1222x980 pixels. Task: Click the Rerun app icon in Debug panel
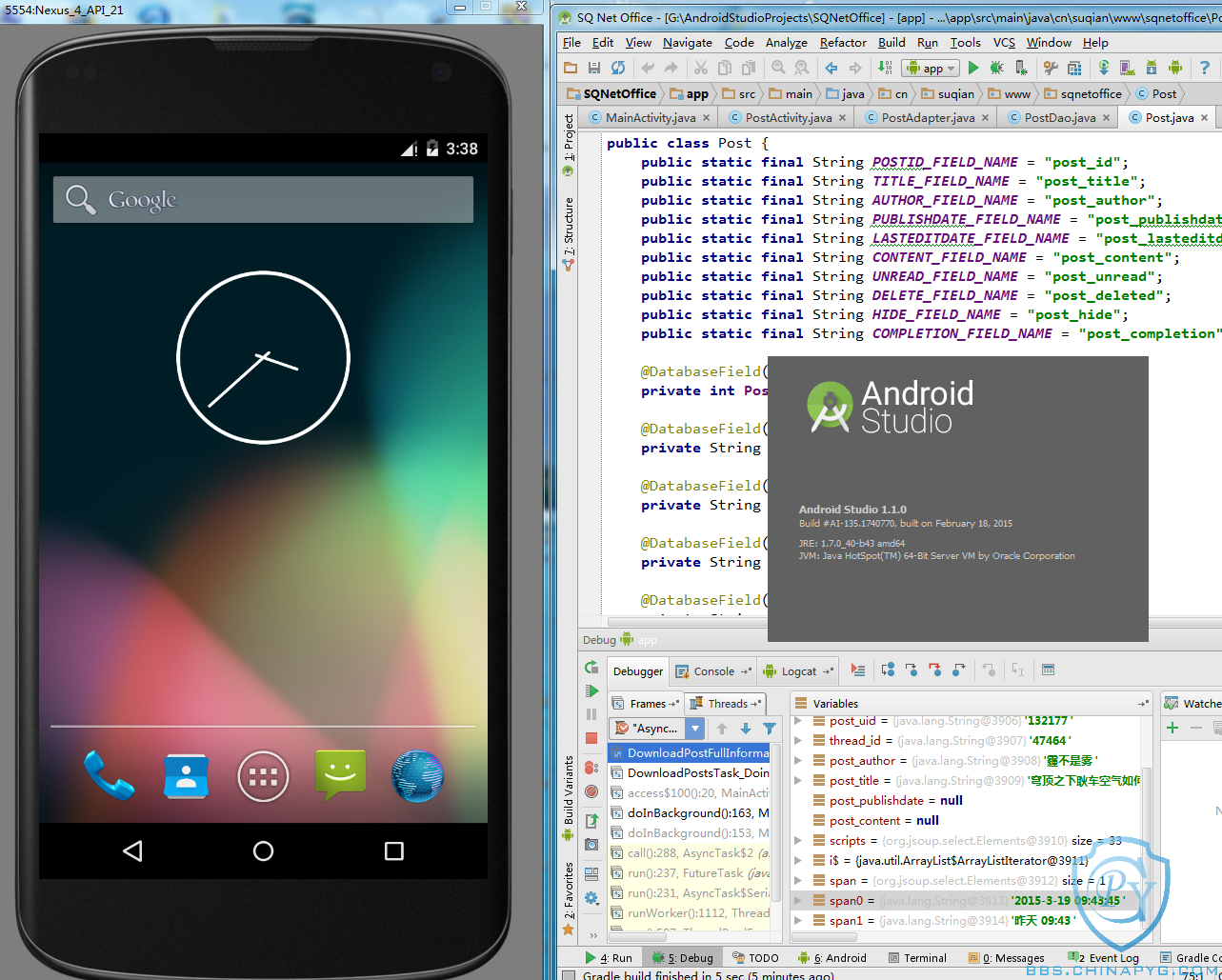pyautogui.click(x=591, y=668)
